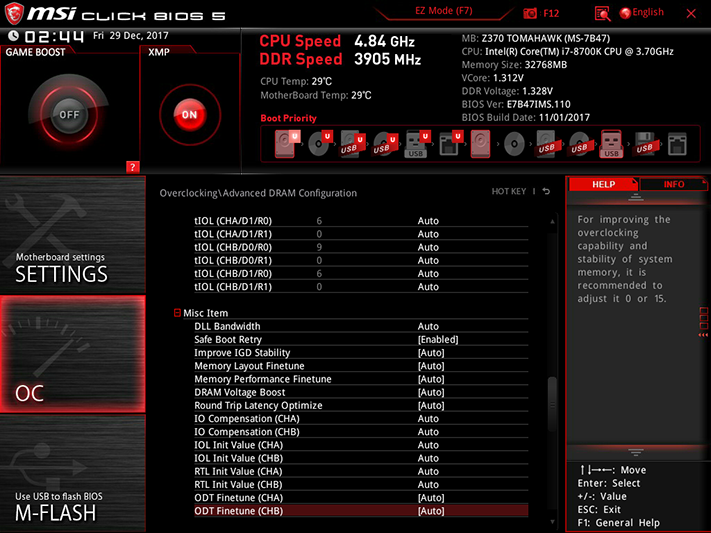711x533 pixels.
Task: Select the UEFI USB CD/DVD boot icon
Action: click(x=384, y=144)
